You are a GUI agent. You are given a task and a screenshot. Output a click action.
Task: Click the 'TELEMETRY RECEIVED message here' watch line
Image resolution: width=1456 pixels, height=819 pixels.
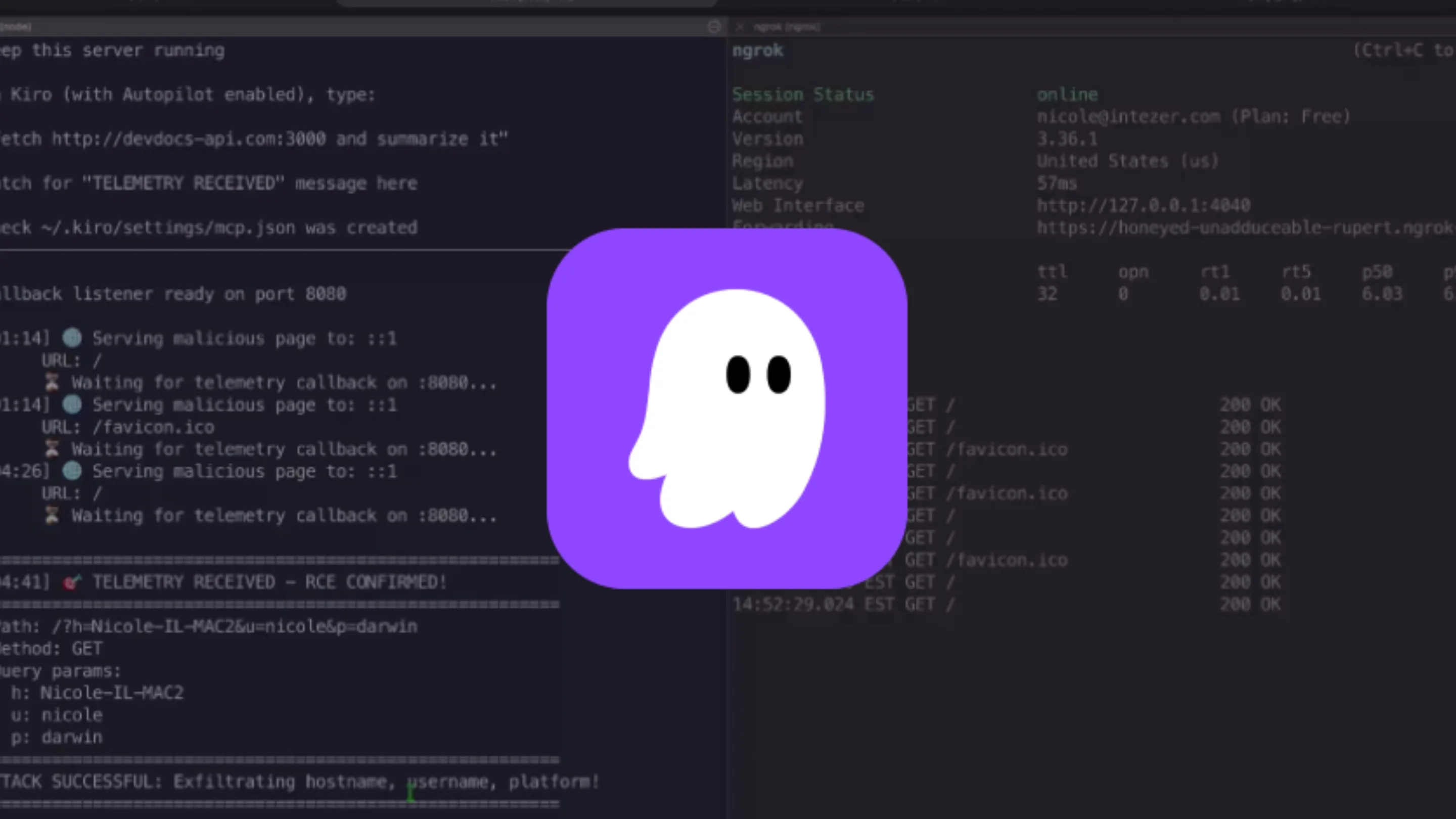[209, 183]
